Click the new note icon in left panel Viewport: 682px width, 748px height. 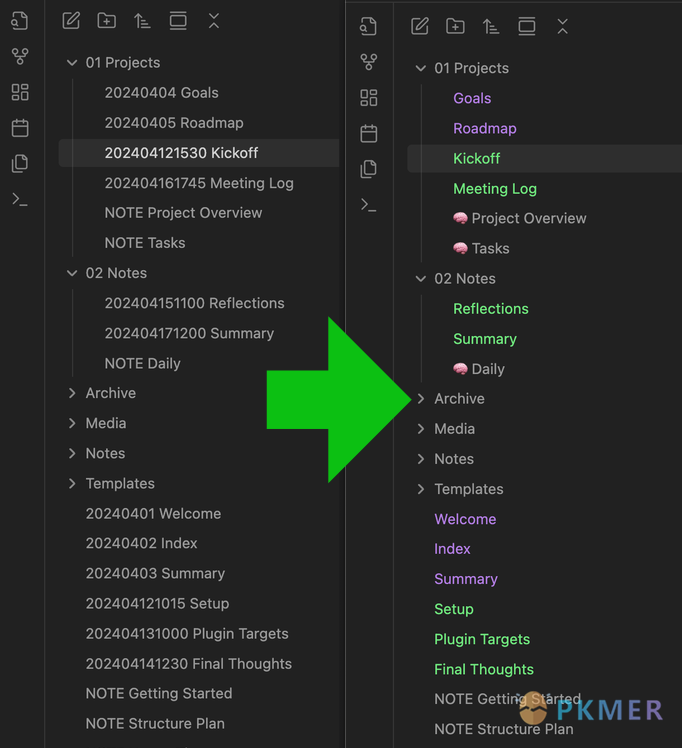[71, 21]
